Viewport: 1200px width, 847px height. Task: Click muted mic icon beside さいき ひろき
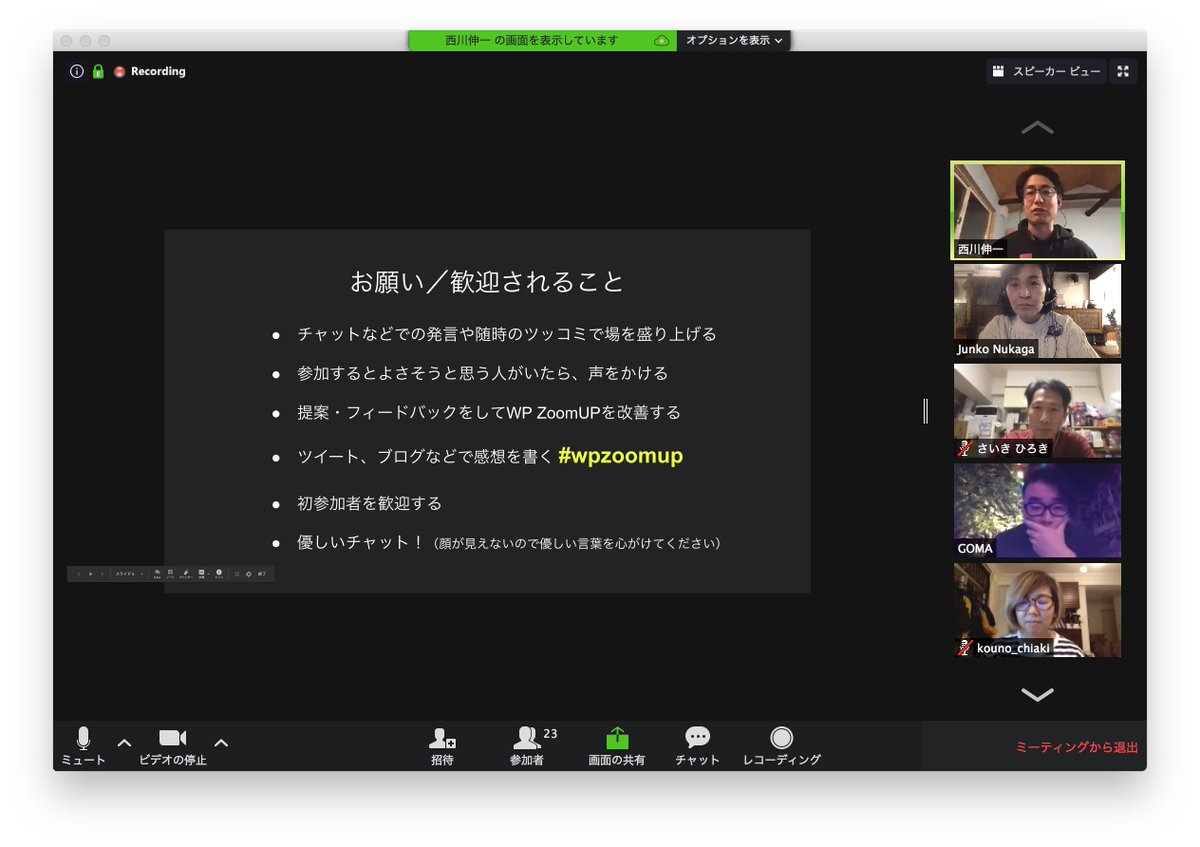[x=965, y=448]
